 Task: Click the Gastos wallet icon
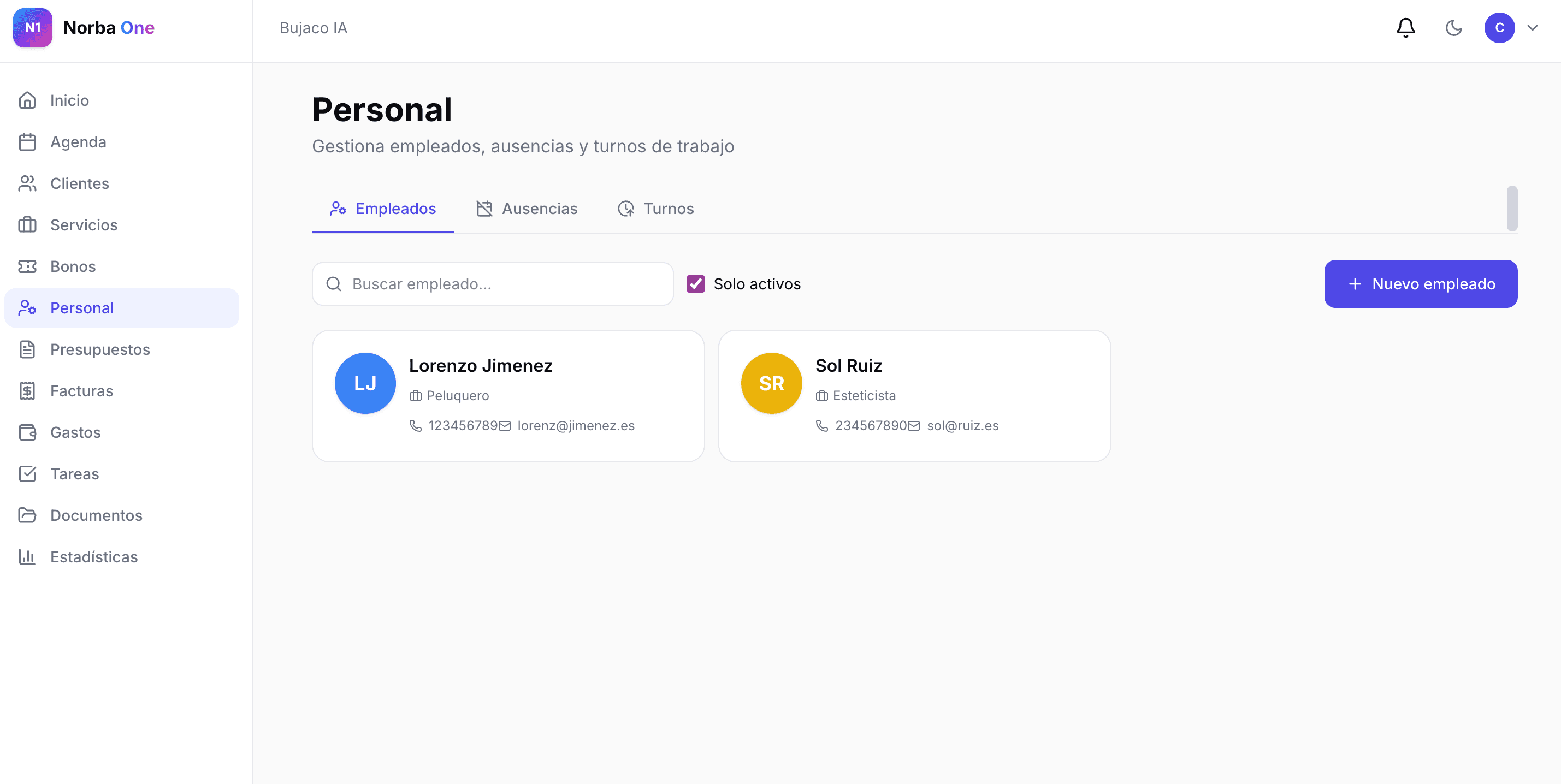(27, 432)
